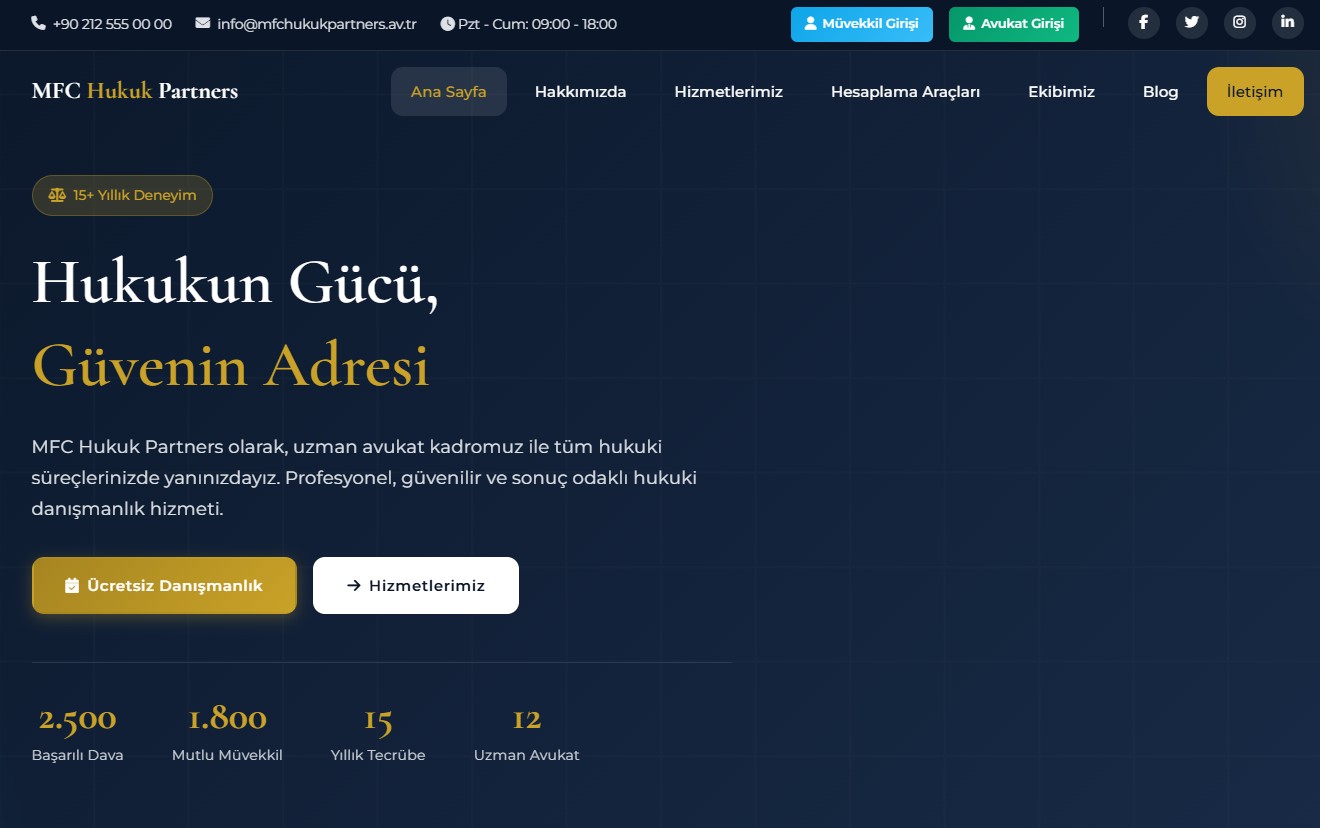
Task: Select the Ana Sayfa menu item
Action: tap(448, 92)
